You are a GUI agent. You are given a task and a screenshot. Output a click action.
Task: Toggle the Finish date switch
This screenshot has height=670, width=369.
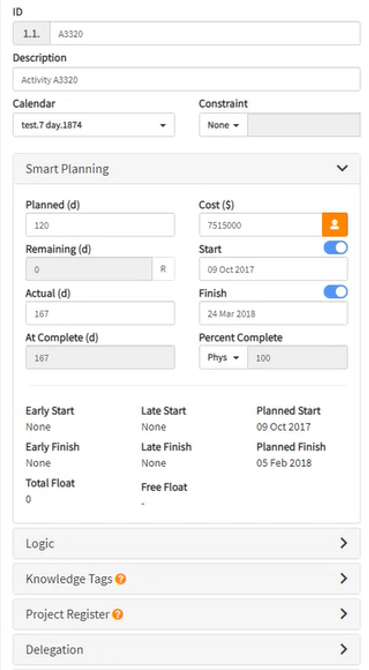click(336, 292)
